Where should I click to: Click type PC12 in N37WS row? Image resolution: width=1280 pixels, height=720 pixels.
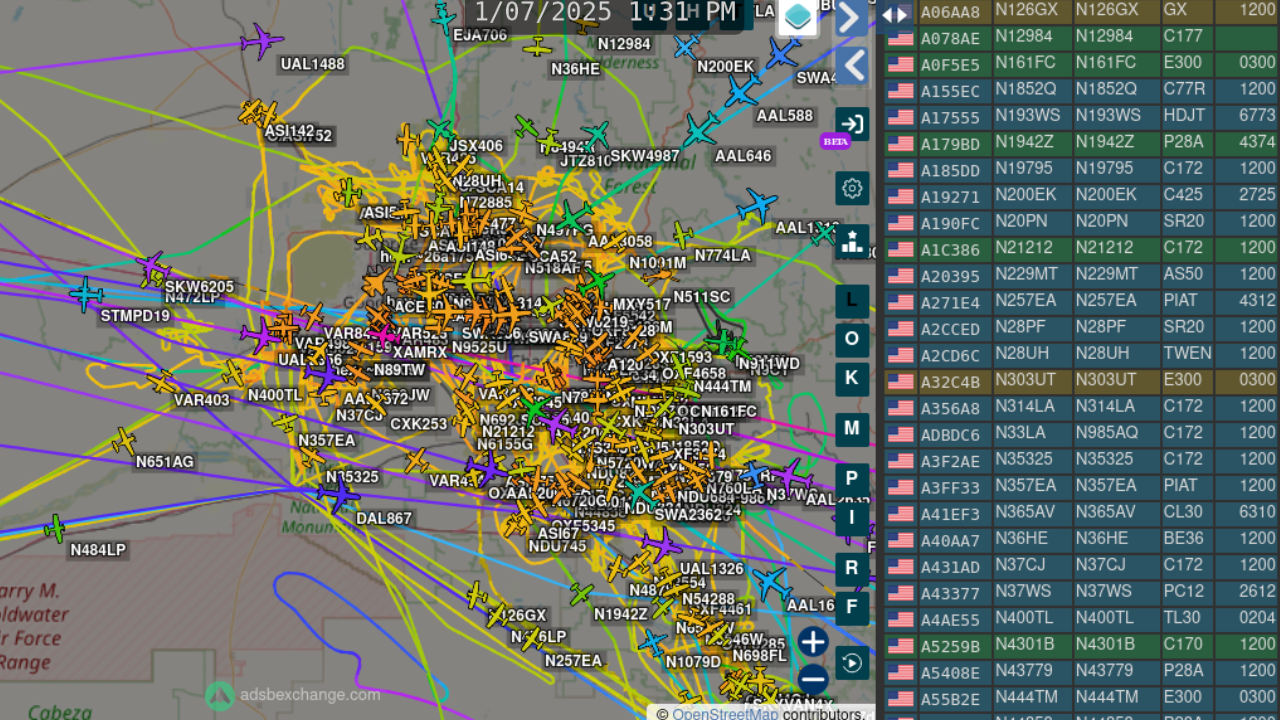(x=1184, y=591)
